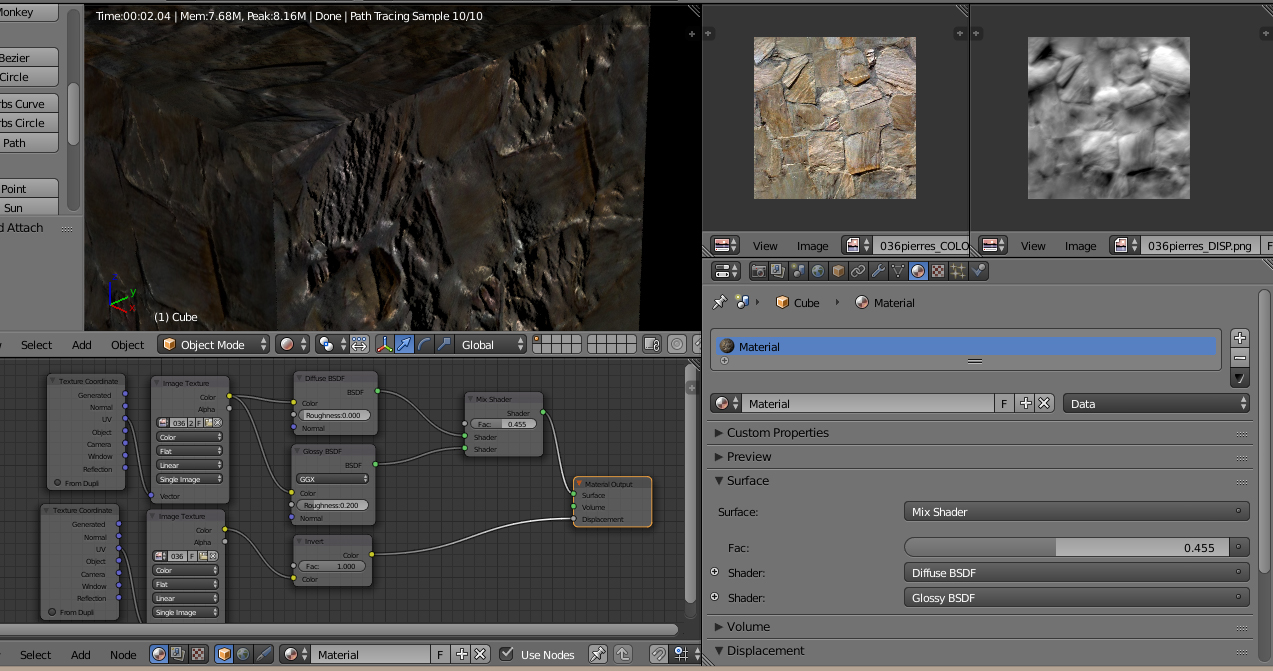This screenshot has width=1273, height=671.
Task: Open the Modifiers wrench tab
Action: (878, 271)
